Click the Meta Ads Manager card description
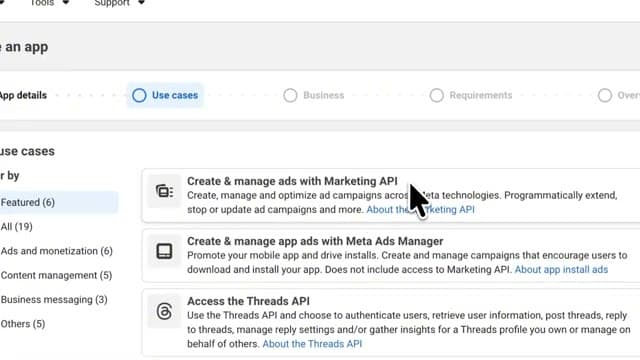Image resolution: width=640 pixels, height=360 pixels. tap(407, 262)
